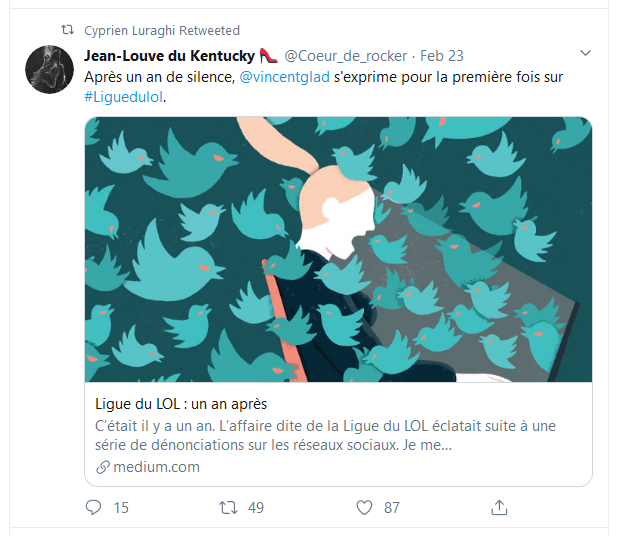Click the retweet count 49
Viewport: 617px width, 536px height.
coord(256,508)
